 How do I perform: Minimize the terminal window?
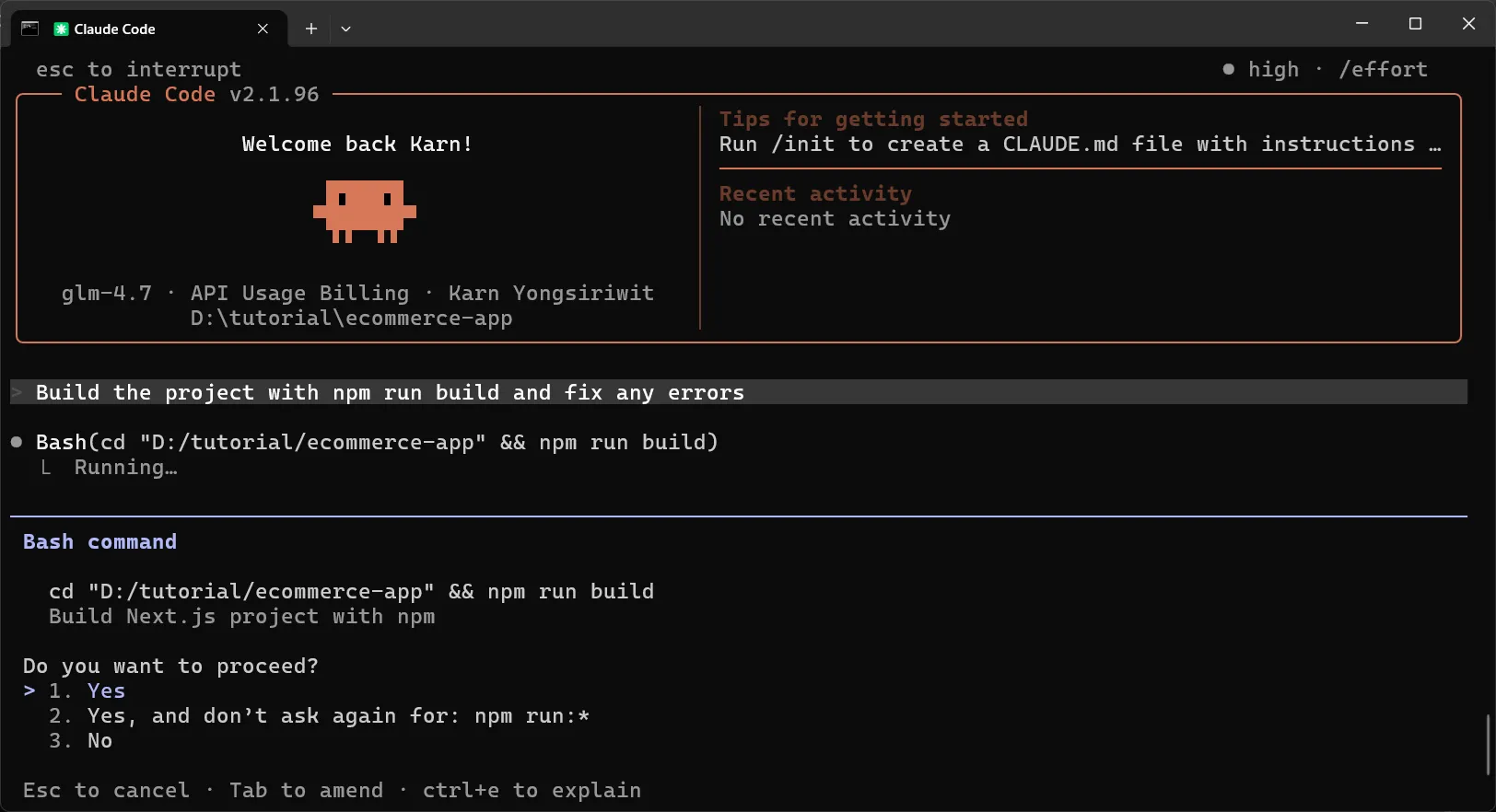tap(1362, 24)
